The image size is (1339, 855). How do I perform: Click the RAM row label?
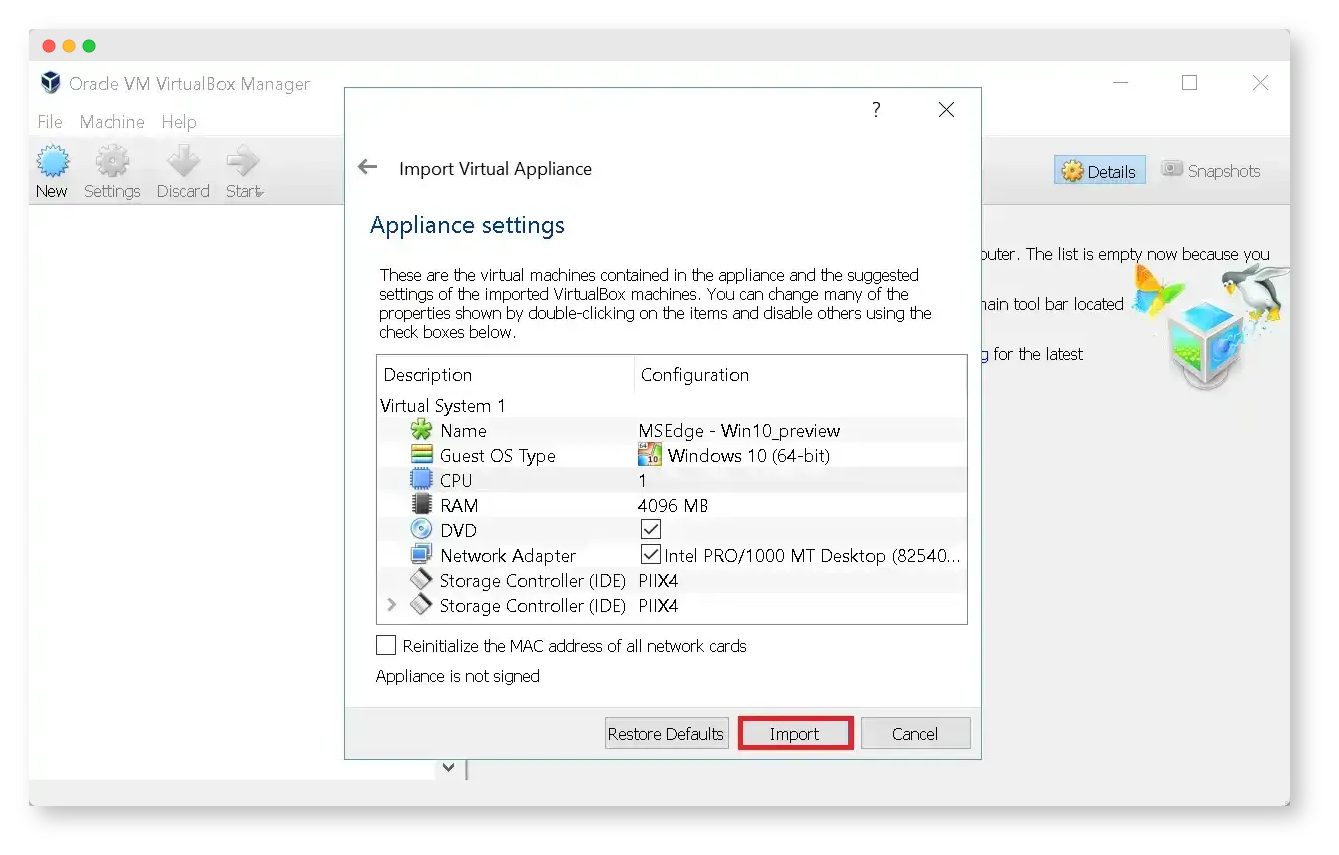point(459,506)
